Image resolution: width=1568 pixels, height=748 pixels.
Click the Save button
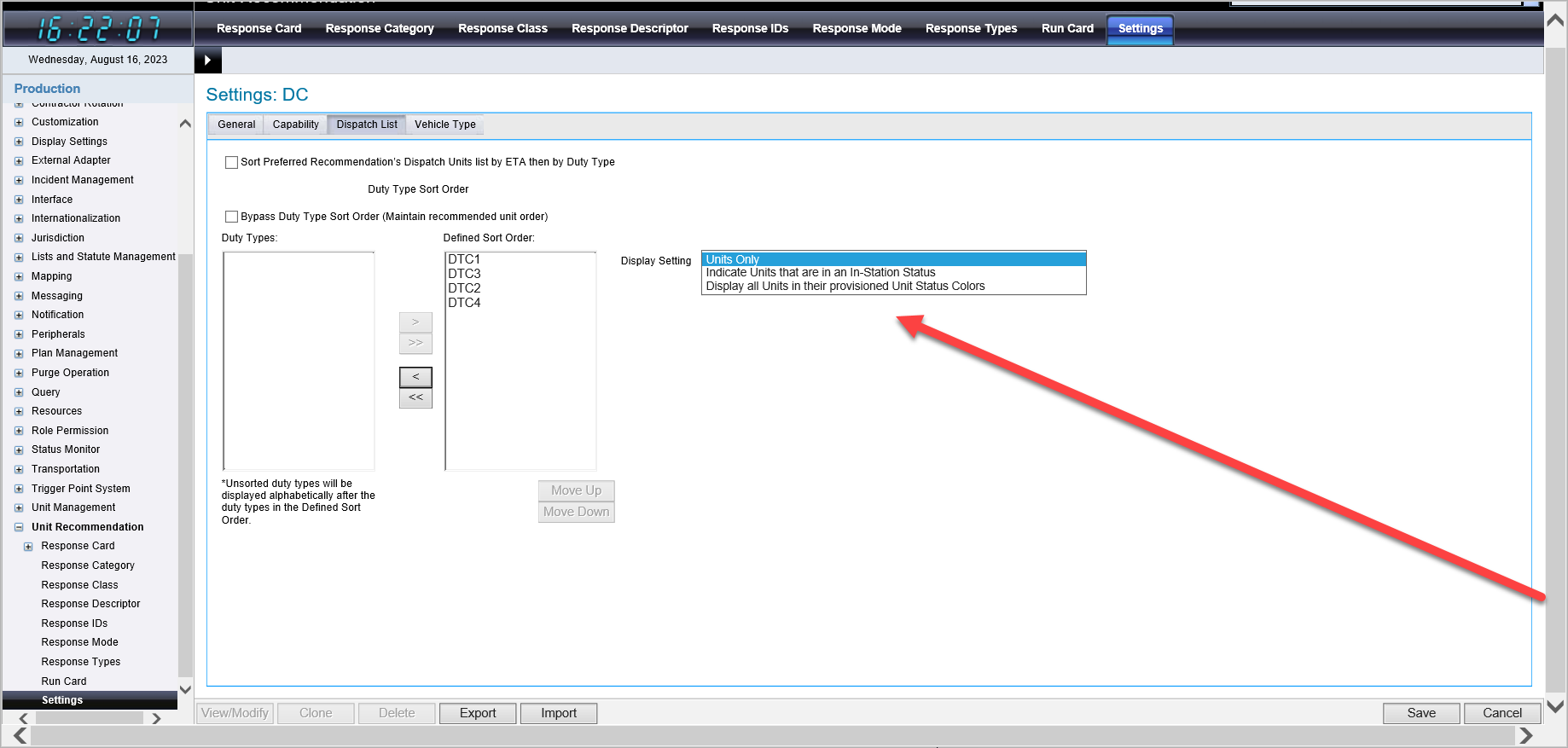tap(1420, 713)
